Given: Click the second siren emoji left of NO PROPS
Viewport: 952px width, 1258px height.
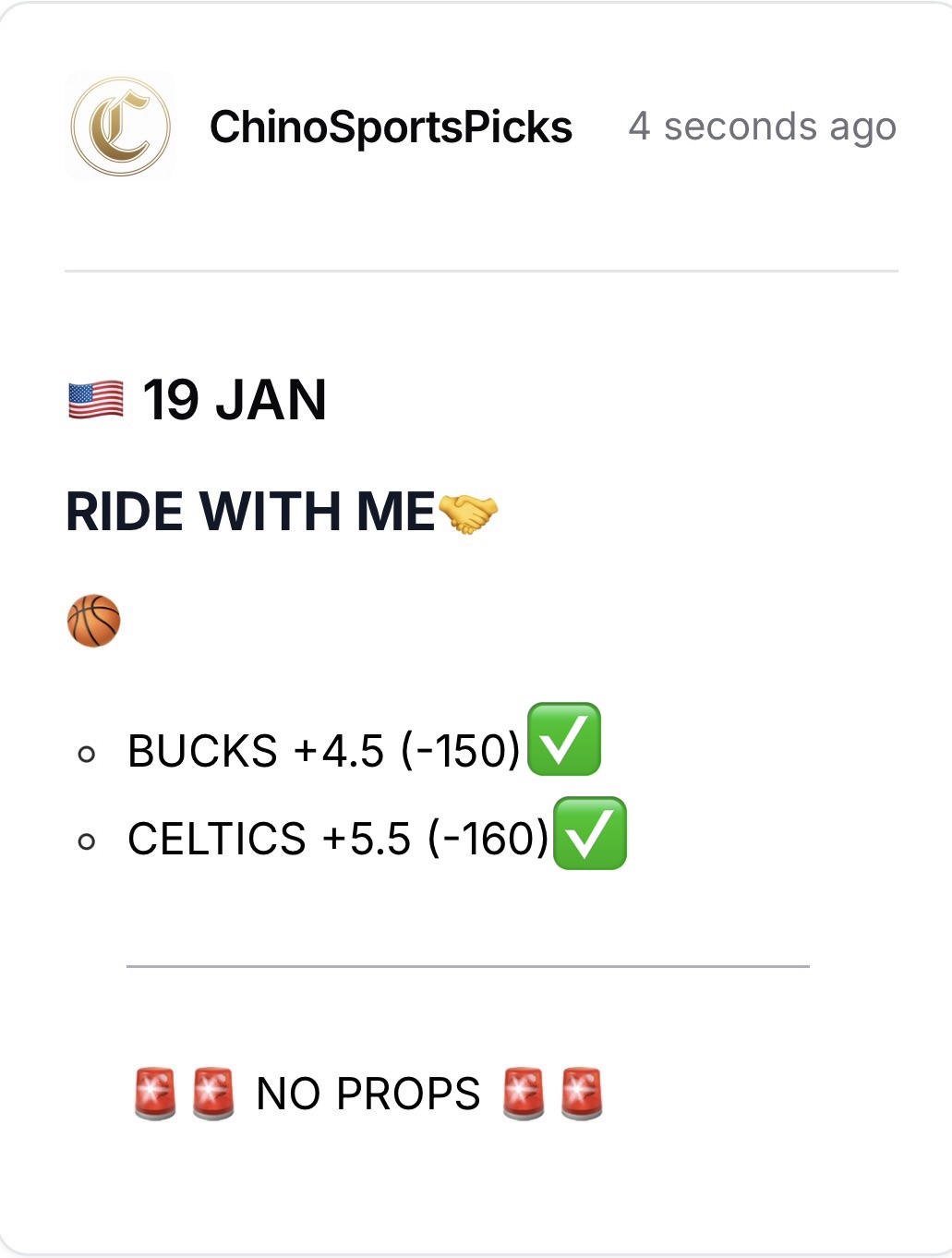Looking at the screenshot, I should [x=213, y=1094].
